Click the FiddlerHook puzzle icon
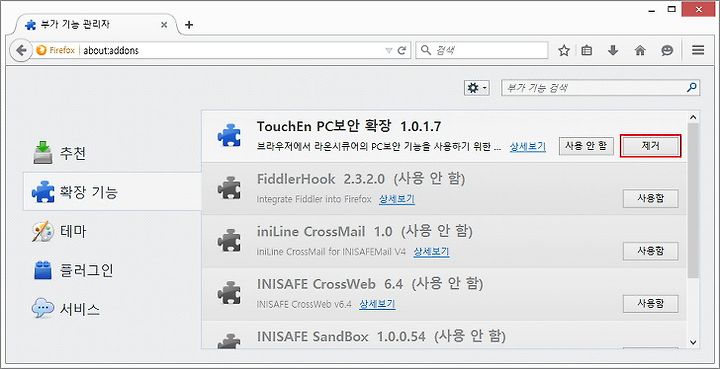The width and height of the screenshot is (720, 369). pos(229,187)
